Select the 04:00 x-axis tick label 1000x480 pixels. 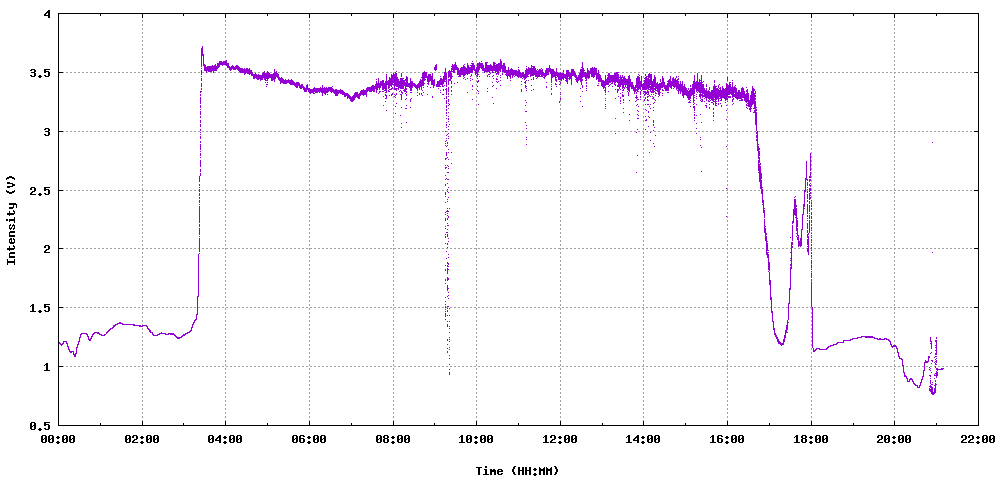coord(225,439)
